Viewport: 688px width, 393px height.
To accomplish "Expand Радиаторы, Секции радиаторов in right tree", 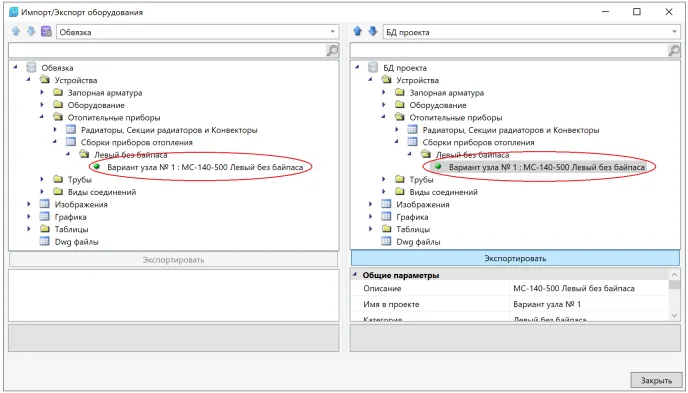I will 397,130.
